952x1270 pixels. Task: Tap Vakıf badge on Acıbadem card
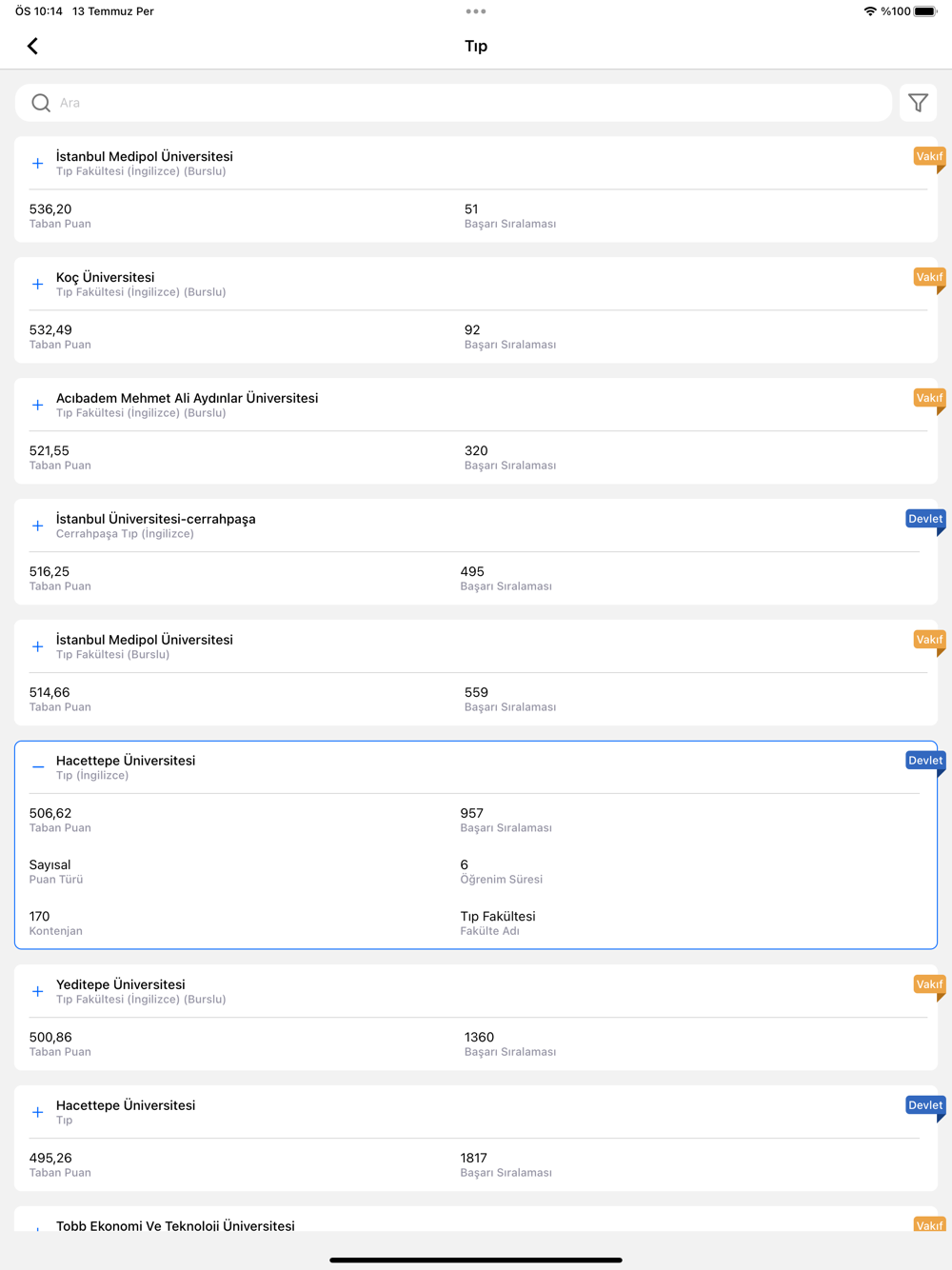point(929,399)
